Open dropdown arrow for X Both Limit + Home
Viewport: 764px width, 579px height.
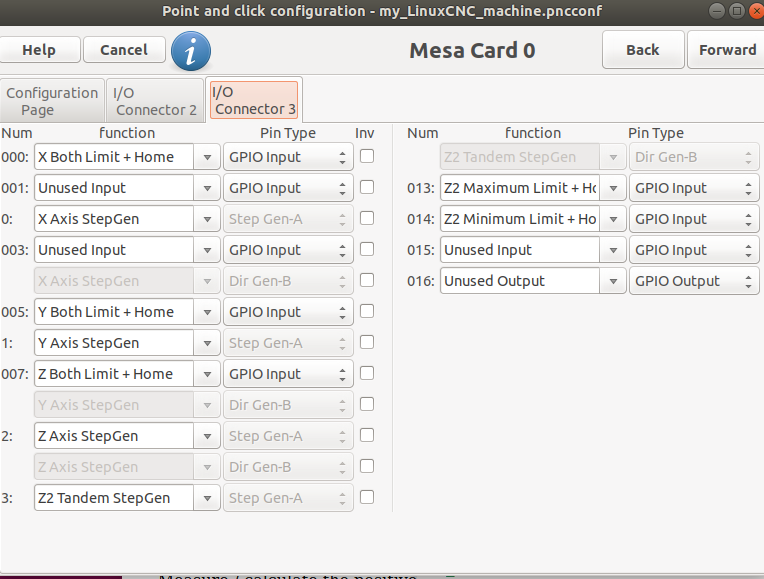tap(207, 157)
